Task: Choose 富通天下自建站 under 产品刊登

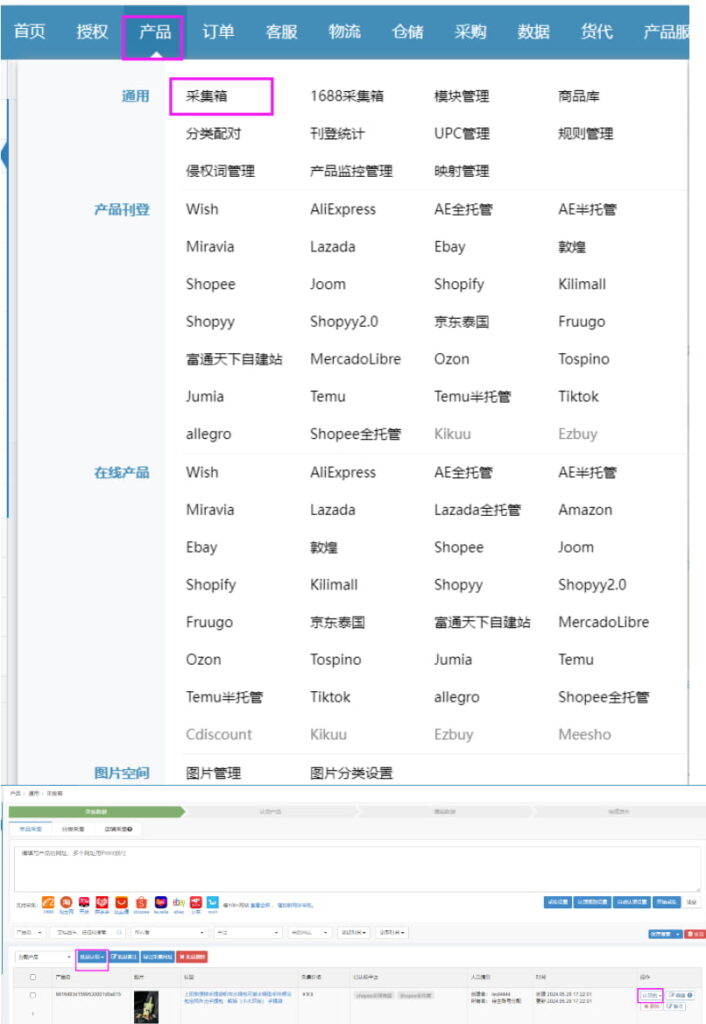Action: pyautogui.click(x=234, y=359)
